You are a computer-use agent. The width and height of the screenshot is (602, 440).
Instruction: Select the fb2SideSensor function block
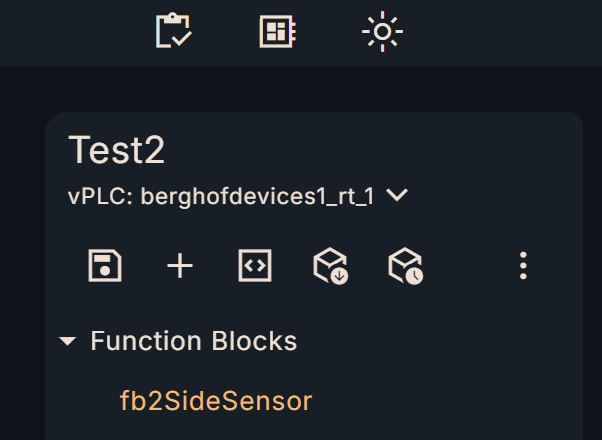tap(216, 401)
